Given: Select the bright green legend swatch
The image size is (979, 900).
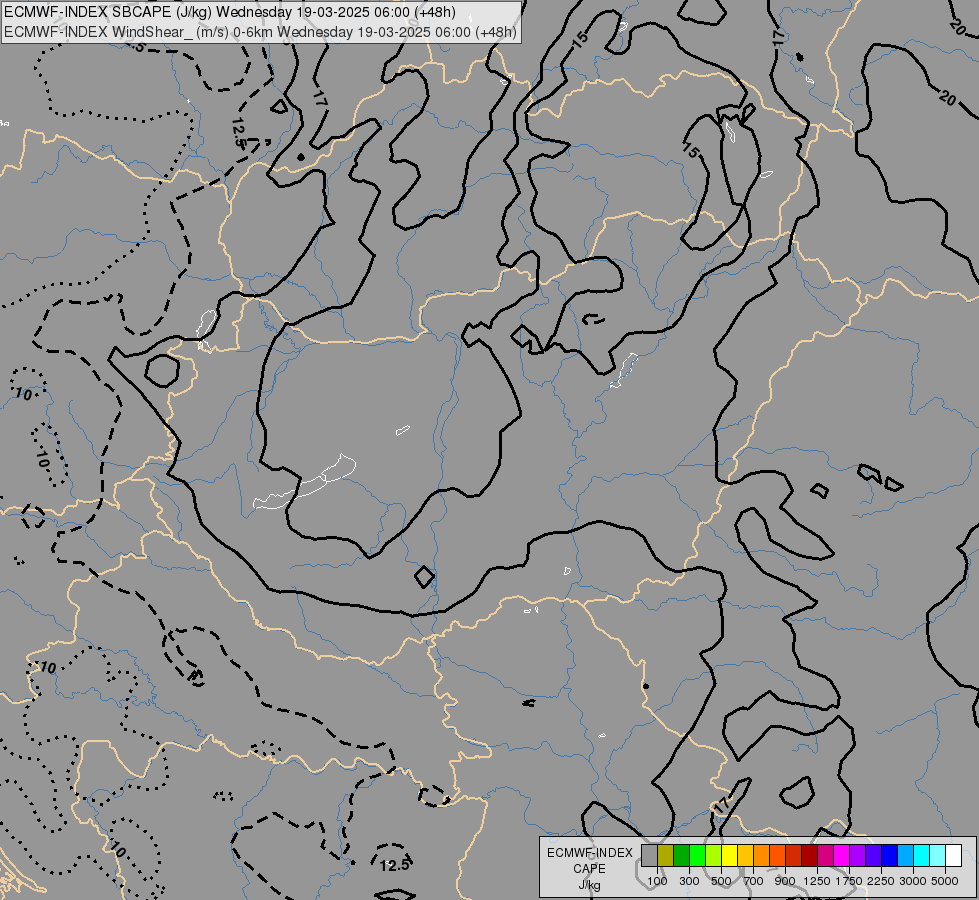Looking at the screenshot, I should point(697,856).
